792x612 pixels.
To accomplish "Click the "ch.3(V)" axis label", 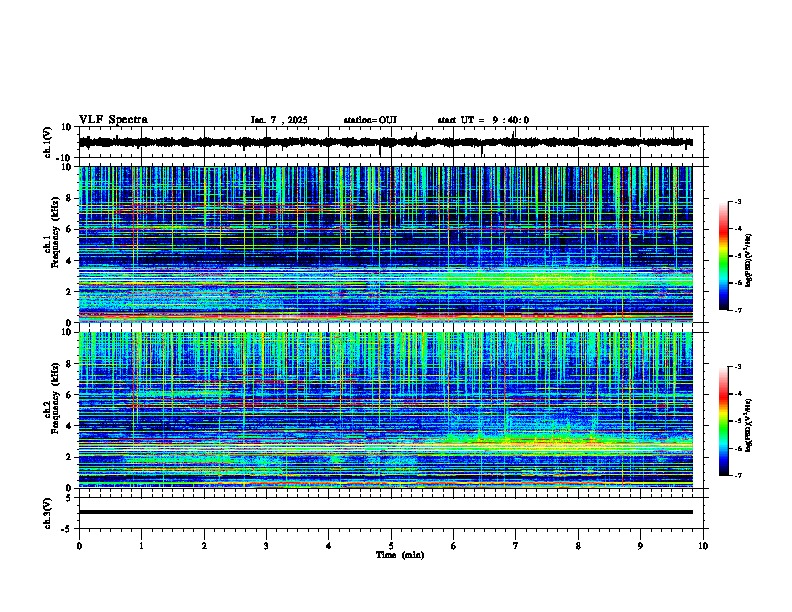I will (x=48, y=513).
